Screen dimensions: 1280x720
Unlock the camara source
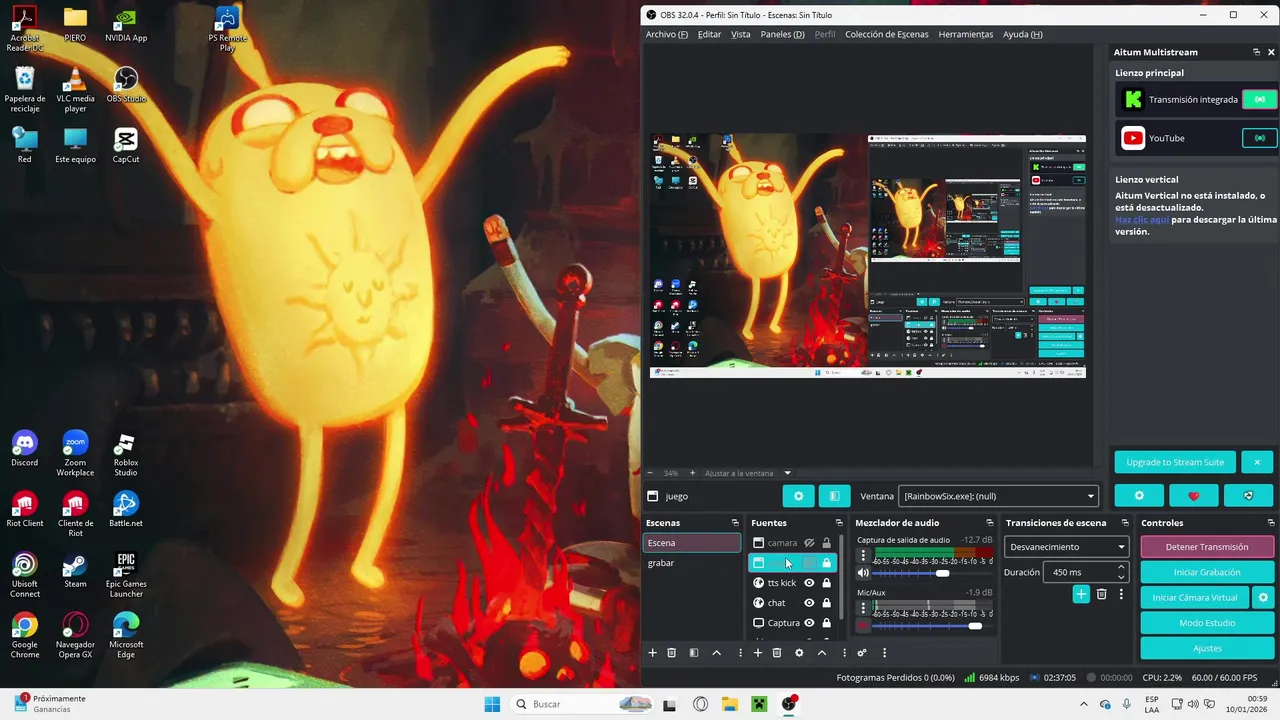click(827, 543)
